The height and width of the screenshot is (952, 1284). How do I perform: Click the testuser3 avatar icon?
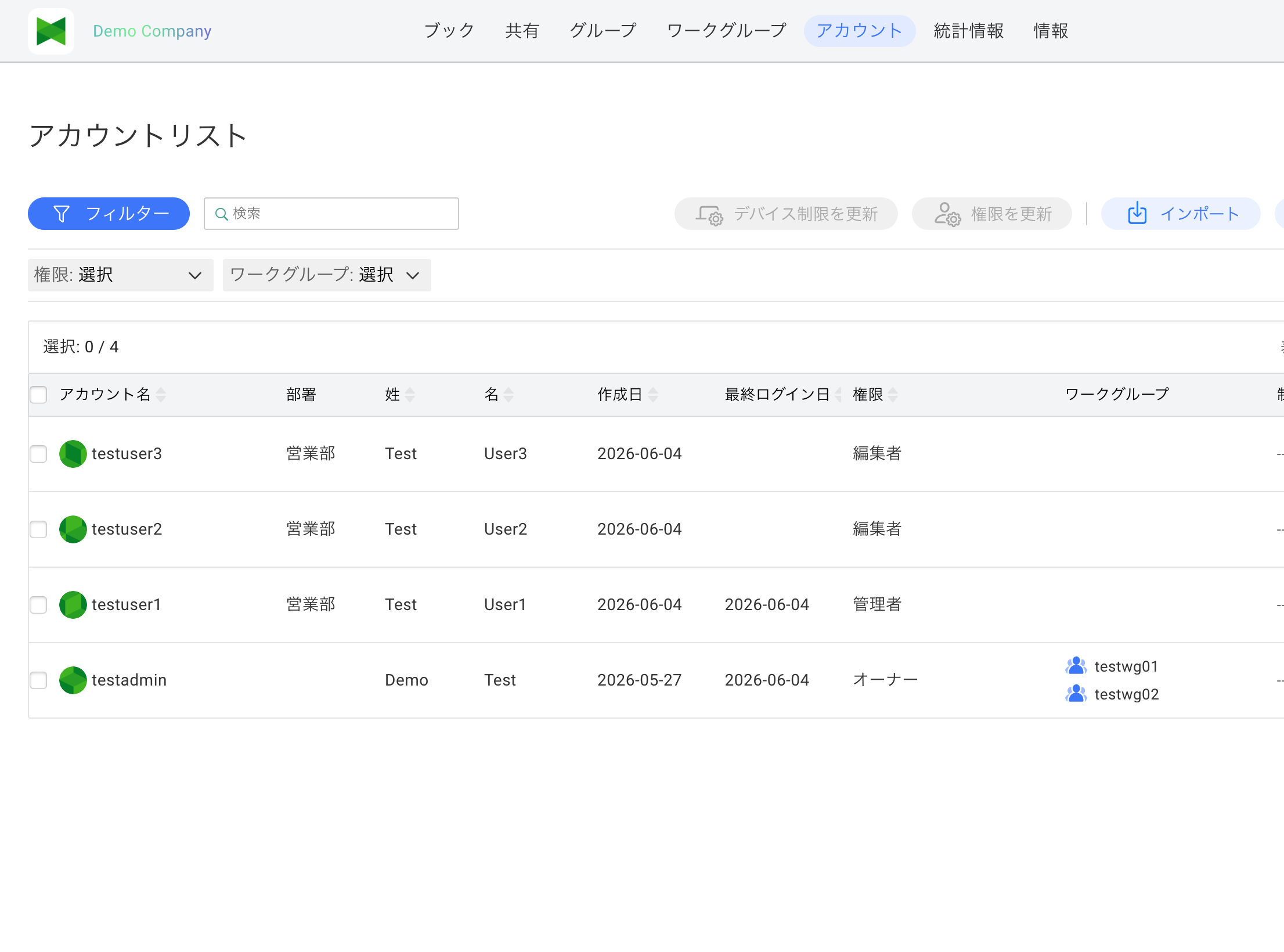coord(73,454)
